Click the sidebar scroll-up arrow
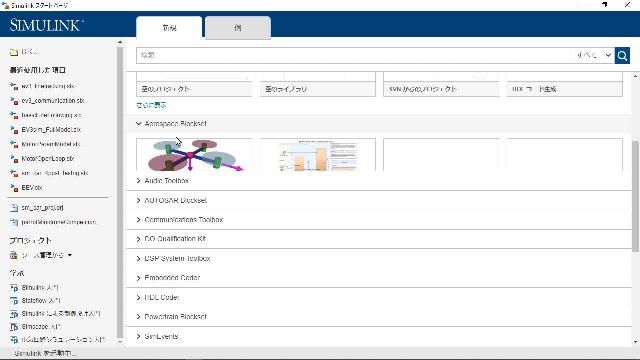The width and height of the screenshot is (640, 360). pos(120,42)
